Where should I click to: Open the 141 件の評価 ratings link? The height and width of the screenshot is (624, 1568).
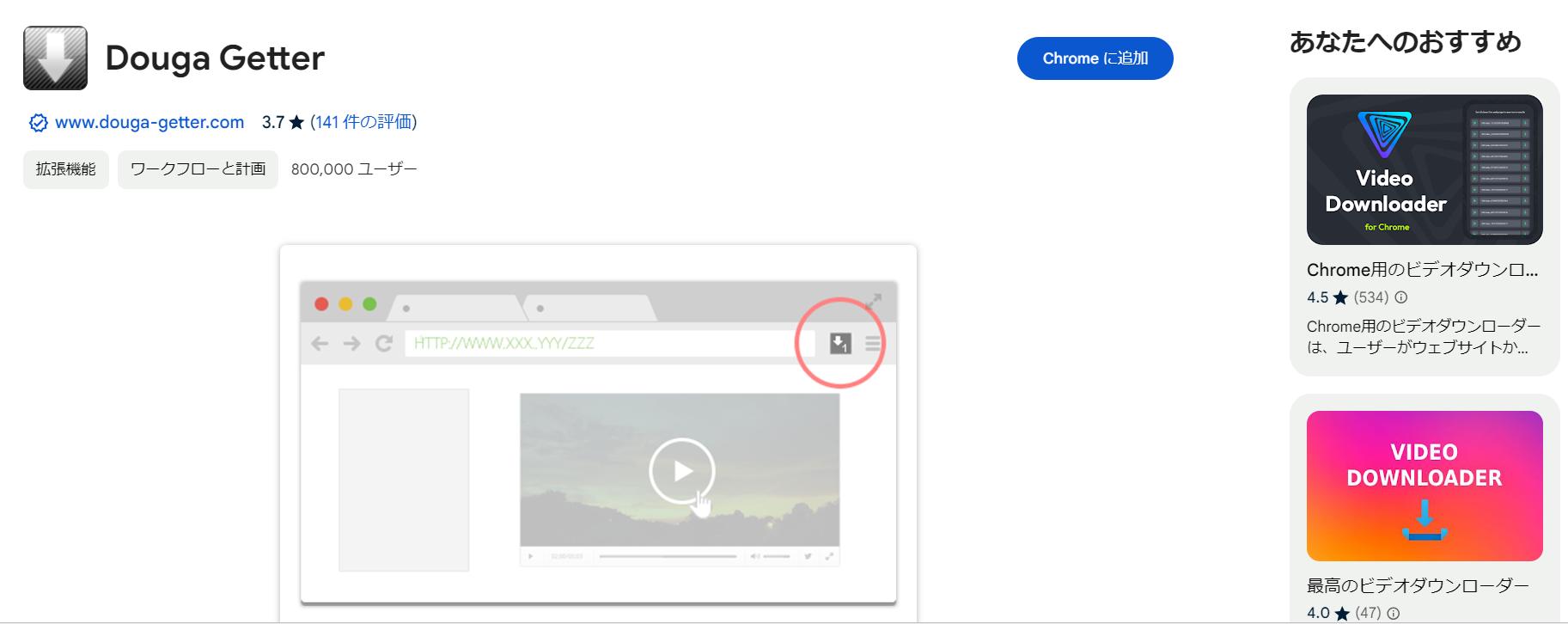pyautogui.click(x=363, y=122)
